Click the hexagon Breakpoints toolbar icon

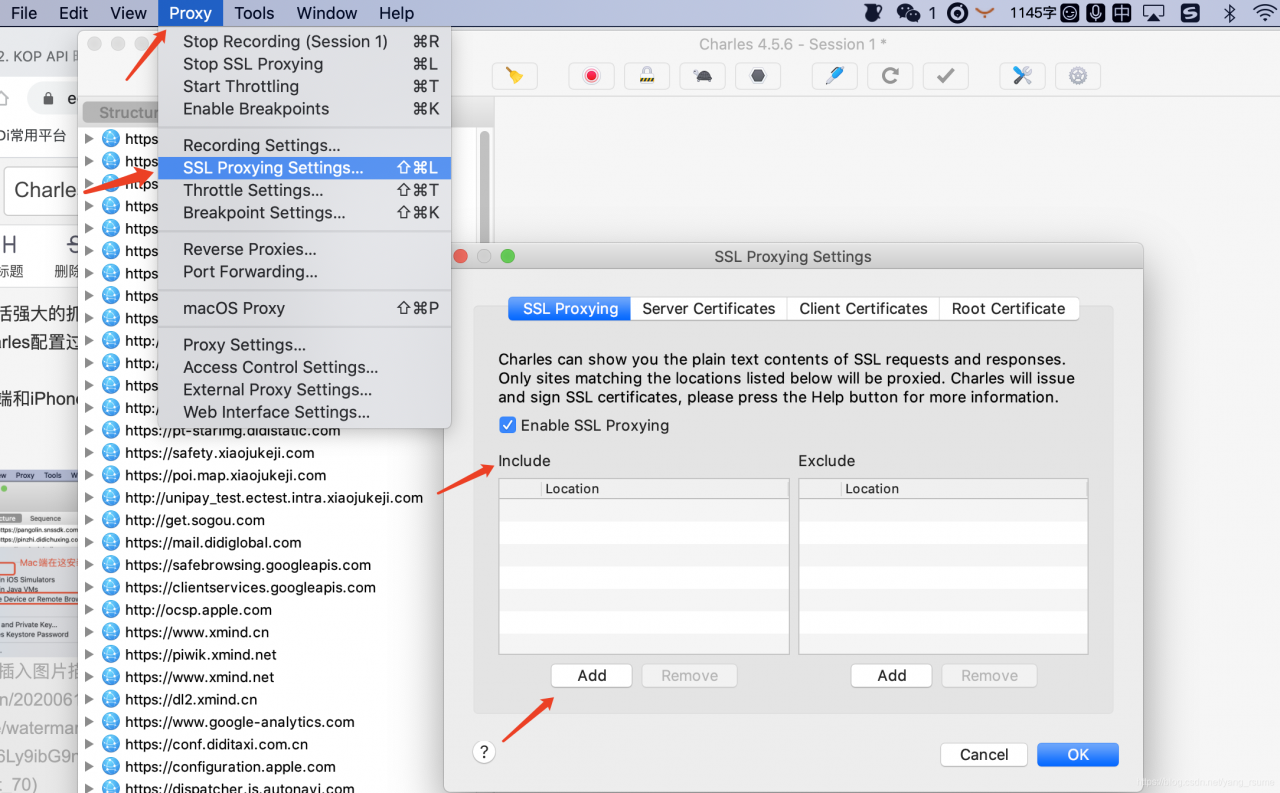pyautogui.click(x=758, y=76)
